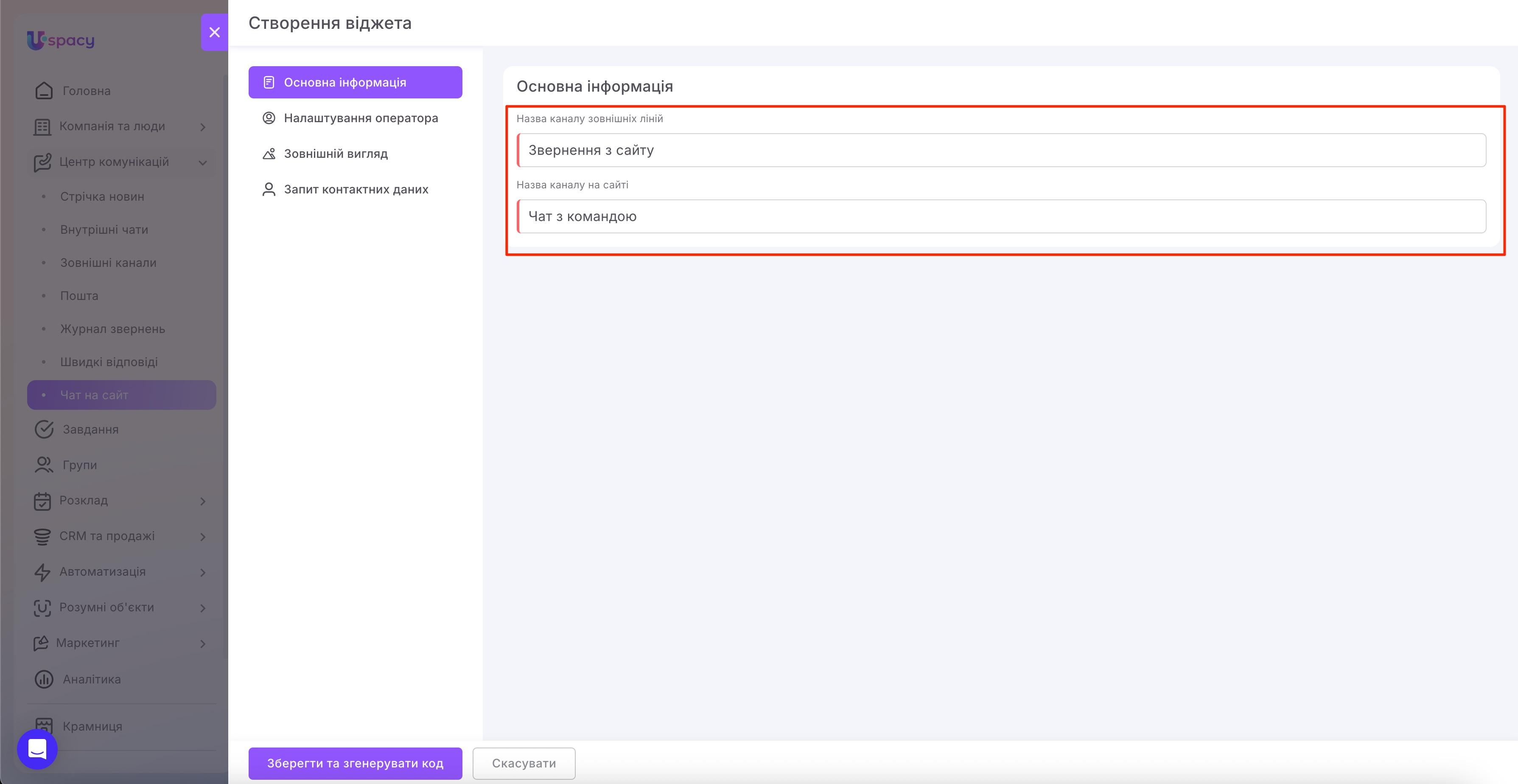This screenshot has height=784, width=1518.
Task: Open the support chat bubble widget
Action: point(37,749)
